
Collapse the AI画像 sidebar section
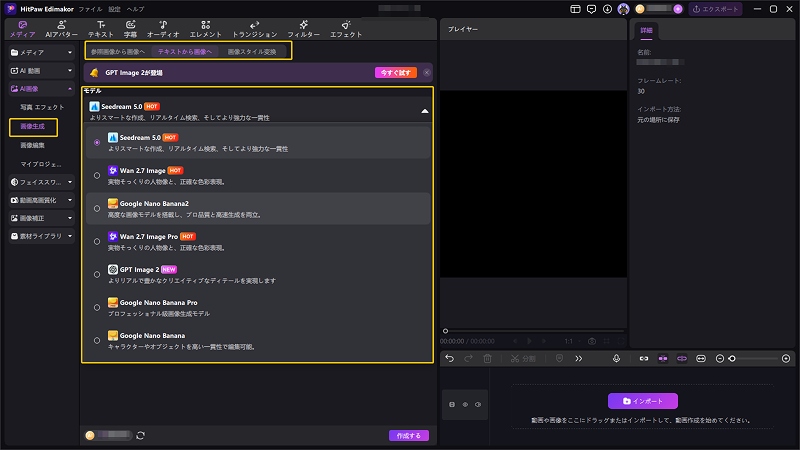pyautogui.click(x=41, y=89)
